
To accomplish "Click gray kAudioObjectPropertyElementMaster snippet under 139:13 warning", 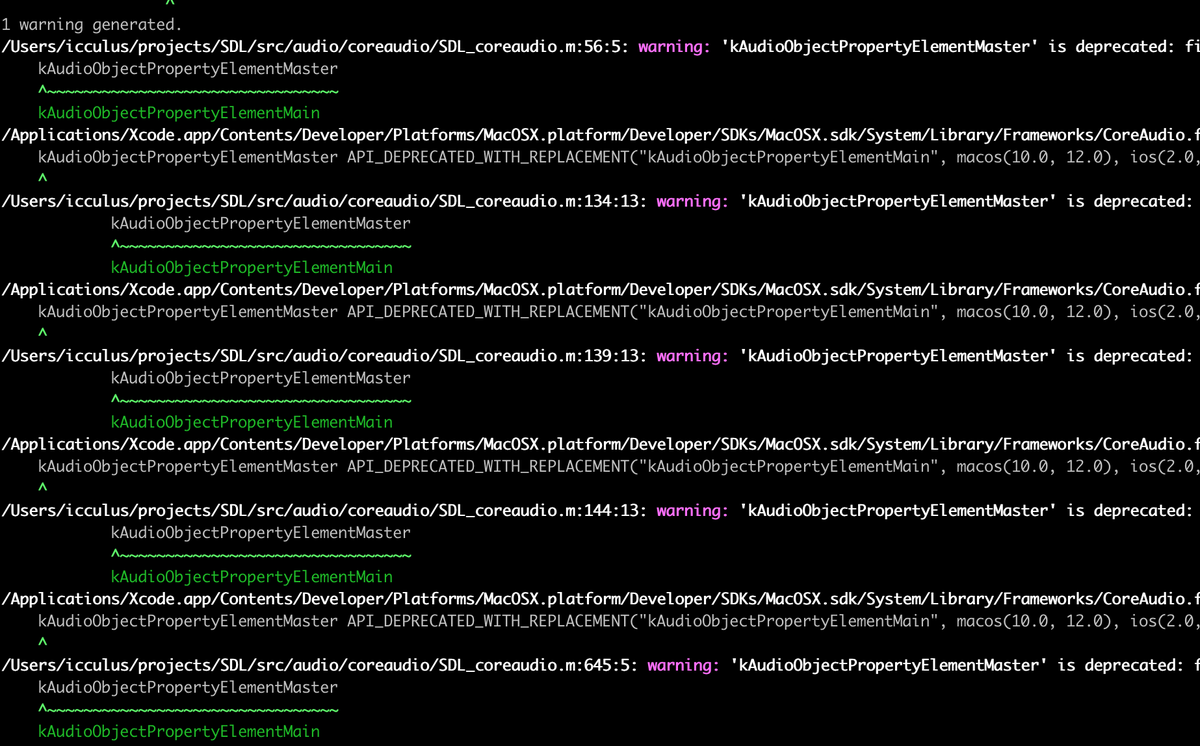I will (x=261, y=378).
